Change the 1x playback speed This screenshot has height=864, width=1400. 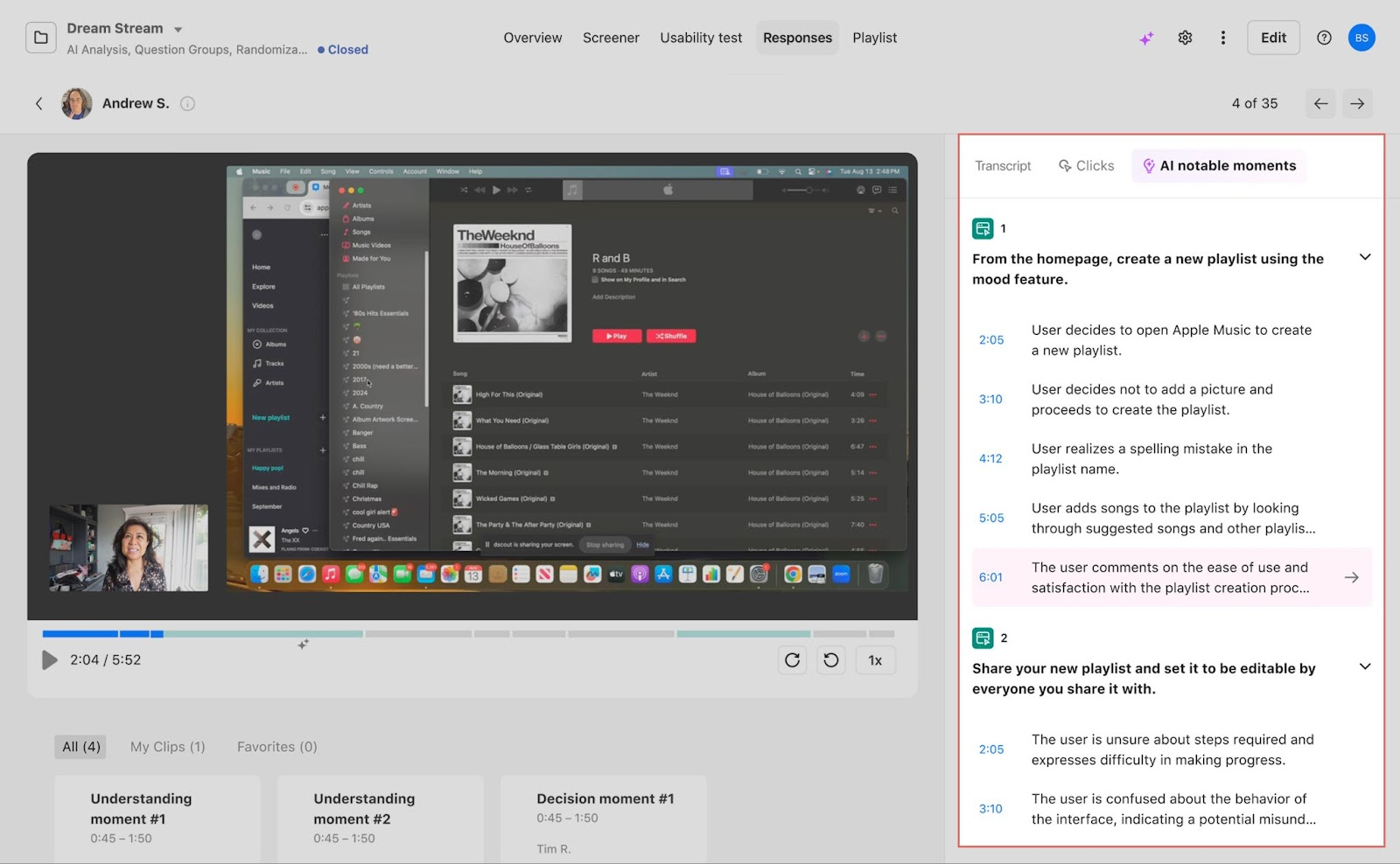pyautogui.click(x=875, y=660)
